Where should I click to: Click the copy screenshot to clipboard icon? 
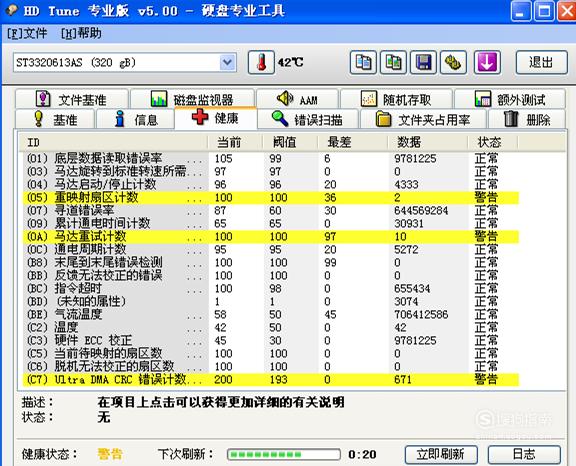click(x=393, y=62)
